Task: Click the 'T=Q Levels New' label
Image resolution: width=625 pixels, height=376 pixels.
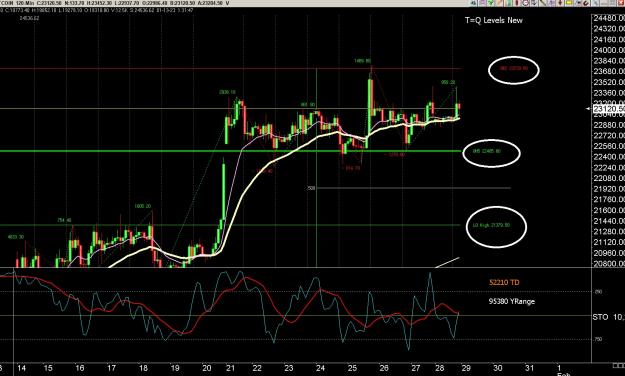Action: [x=493, y=20]
